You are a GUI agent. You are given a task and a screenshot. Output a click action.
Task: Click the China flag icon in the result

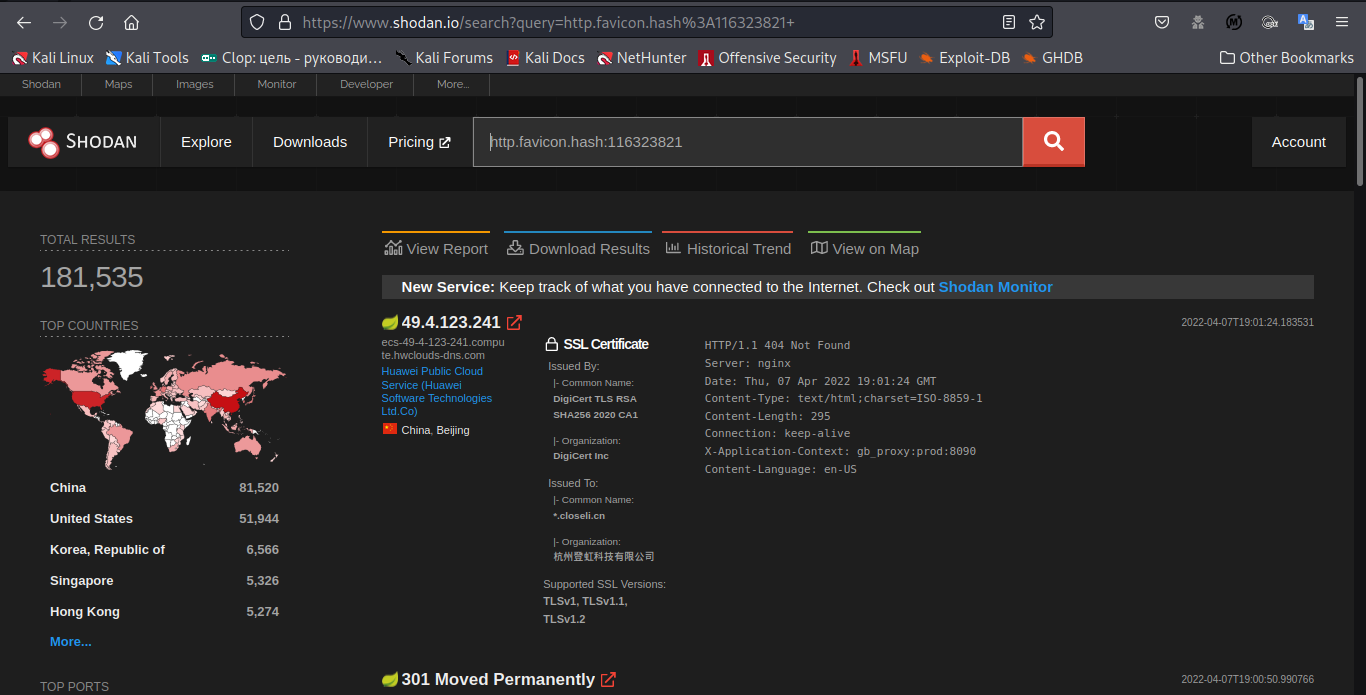pos(390,429)
